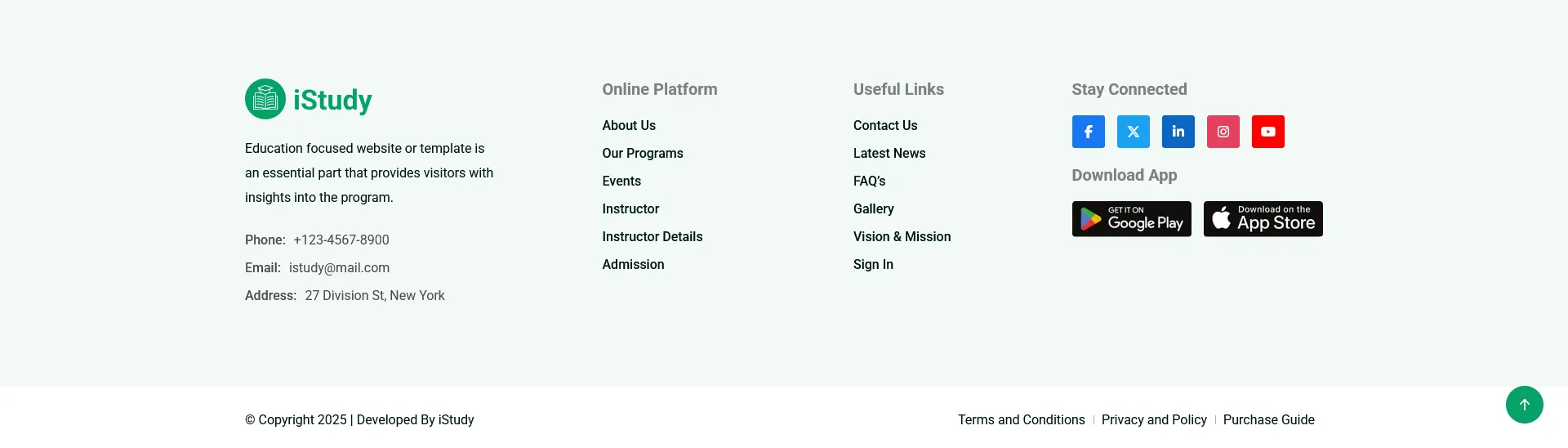The height and width of the screenshot is (448, 1568).
Task: Click the YouTube social icon
Action: (x=1267, y=132)
